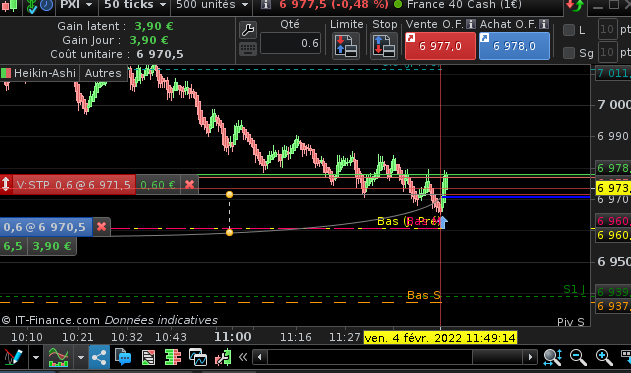This screenshot has width=631, height=373.
Task: Open the green order book icon
Action: pyautogui.click(x=173, y=357)
